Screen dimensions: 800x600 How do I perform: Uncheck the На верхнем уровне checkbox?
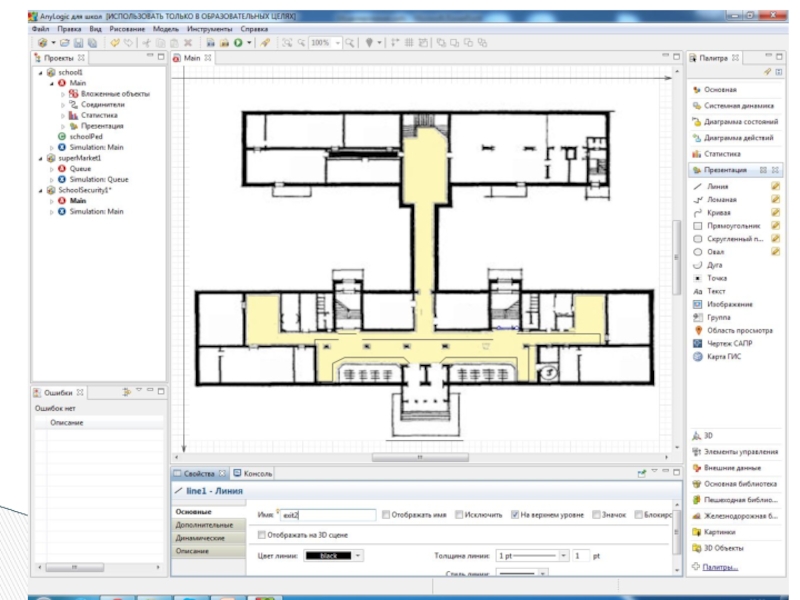point(514,515)
